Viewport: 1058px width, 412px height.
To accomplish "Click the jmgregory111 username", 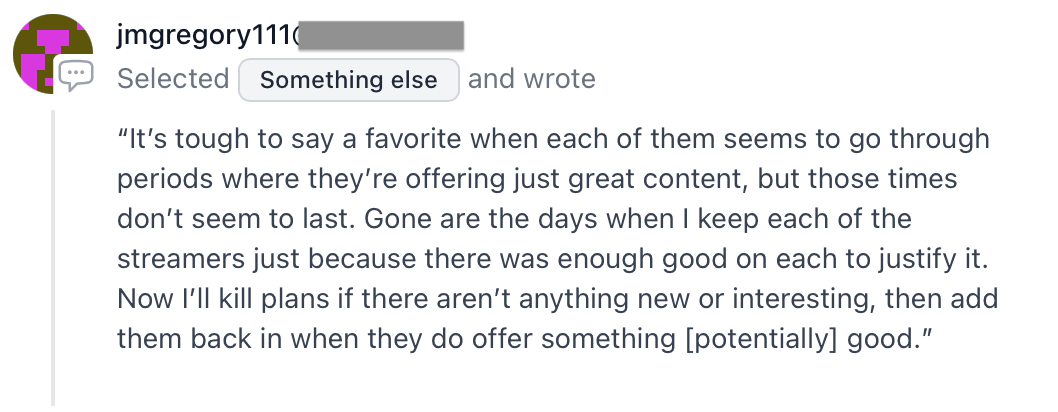I will coord(203,36).
